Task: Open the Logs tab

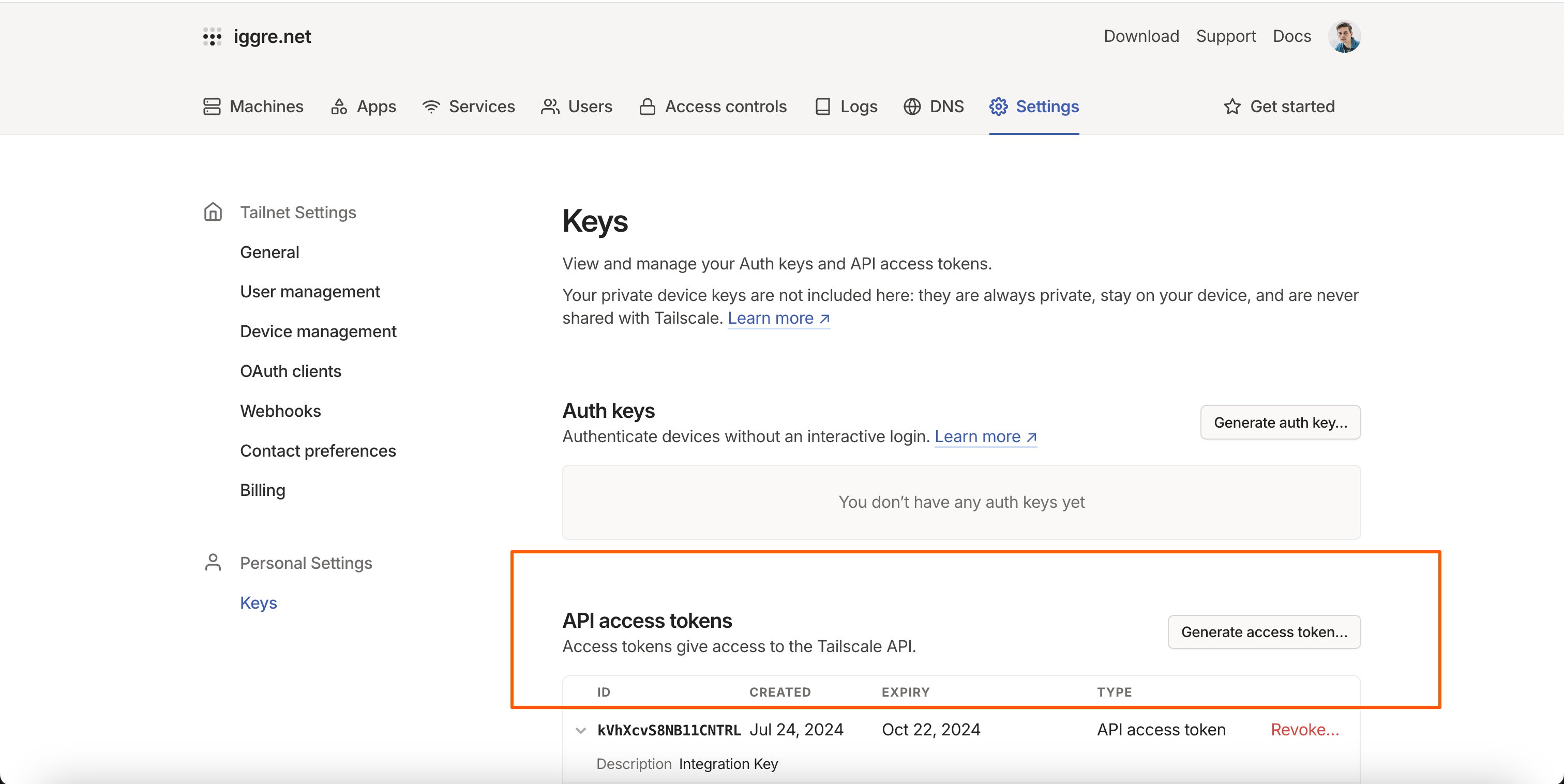Action: [x=846, y=106]
